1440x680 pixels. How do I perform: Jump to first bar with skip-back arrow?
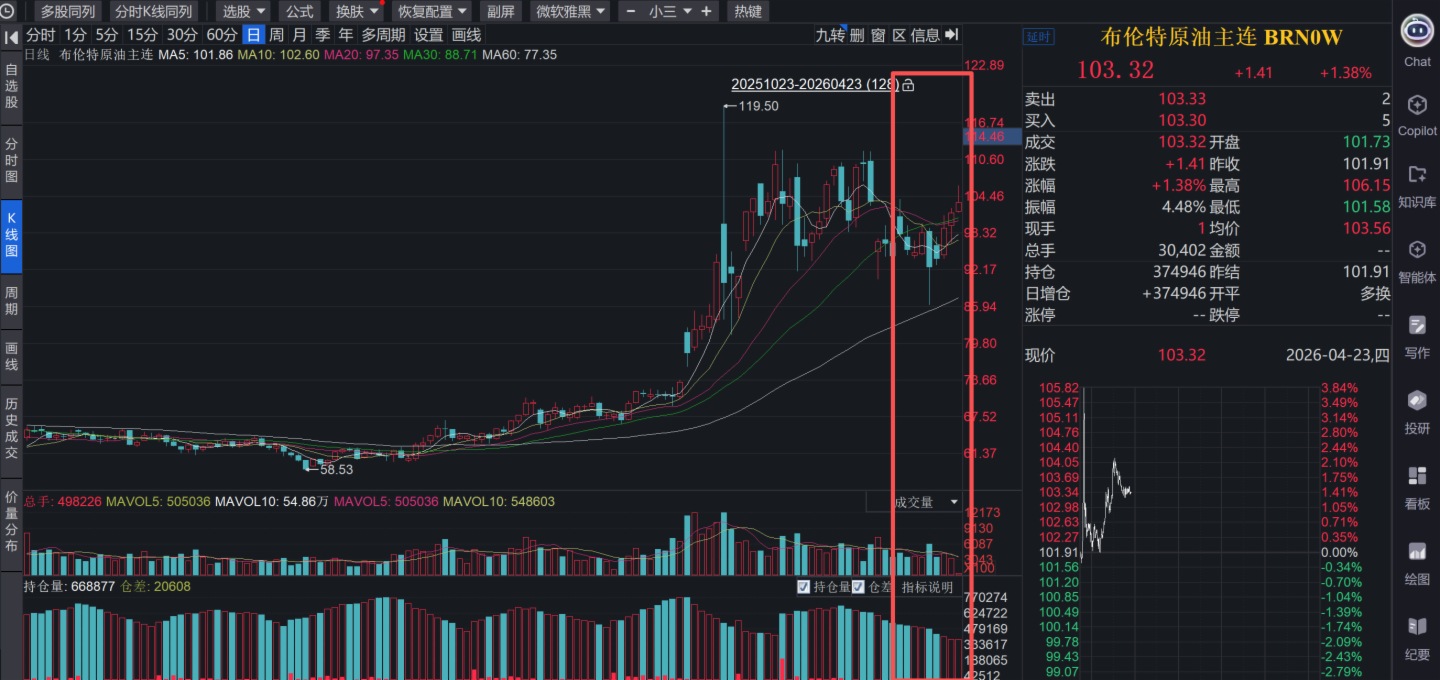(x=12, y=36)
